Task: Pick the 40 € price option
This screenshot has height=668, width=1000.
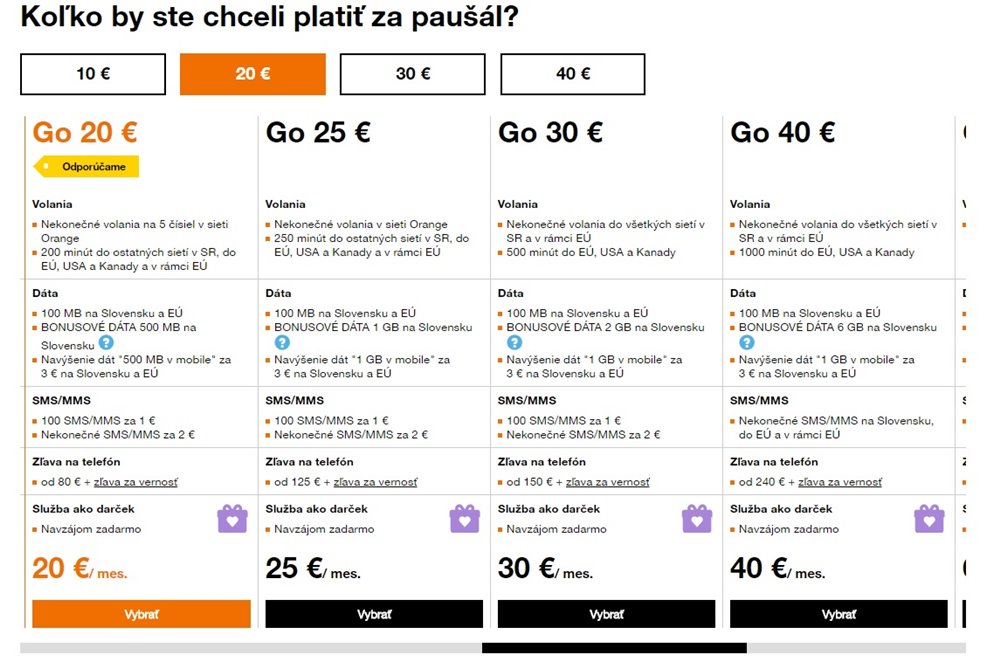Action: click(x=573, y=74)
